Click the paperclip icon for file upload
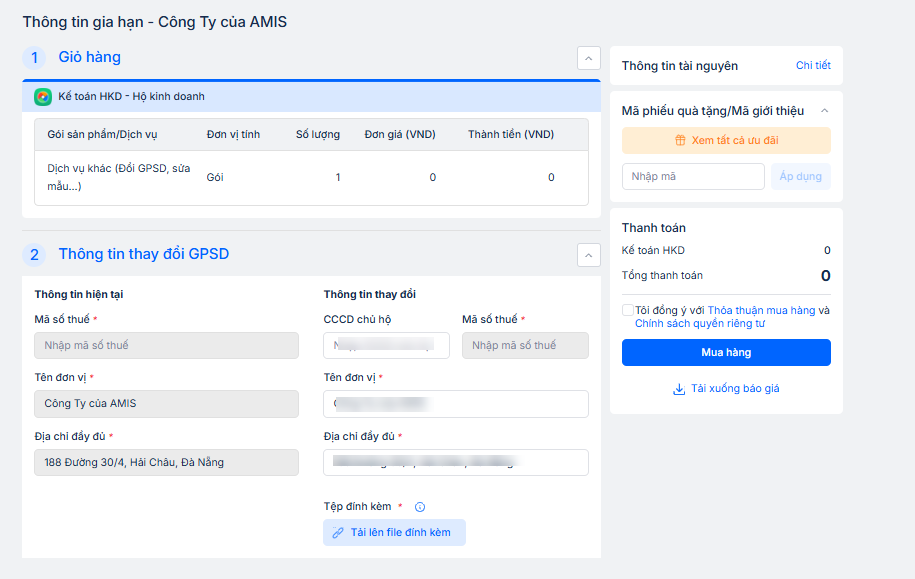Screen dimensions: 915x579 click(338, 533)
